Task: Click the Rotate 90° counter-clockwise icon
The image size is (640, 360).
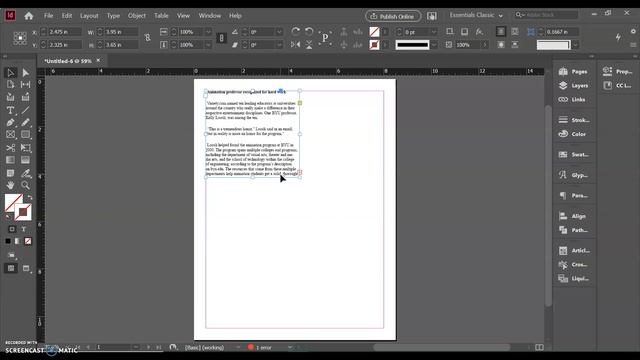Action: (309, 31)
